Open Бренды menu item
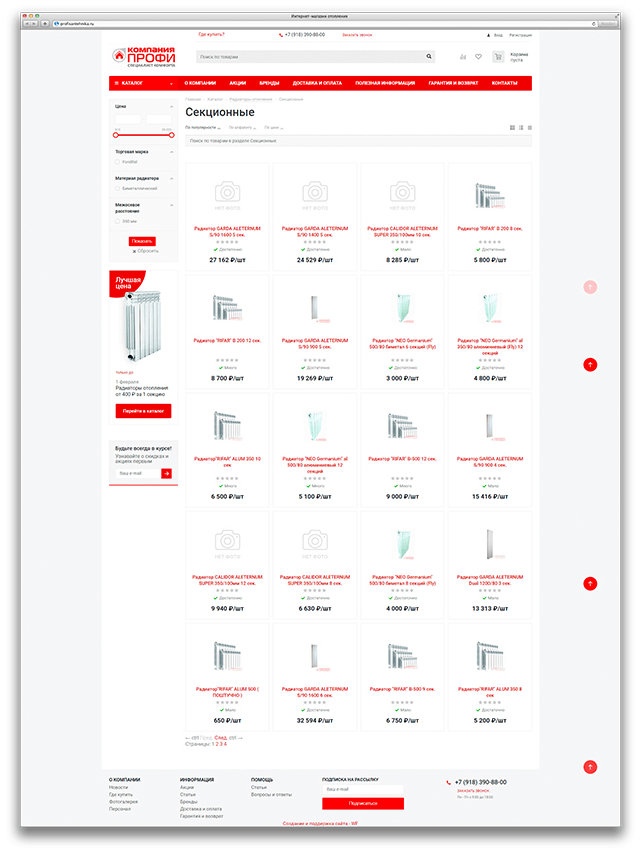The height and width of the screenshot is (852, 642). (x=269, y=83)
